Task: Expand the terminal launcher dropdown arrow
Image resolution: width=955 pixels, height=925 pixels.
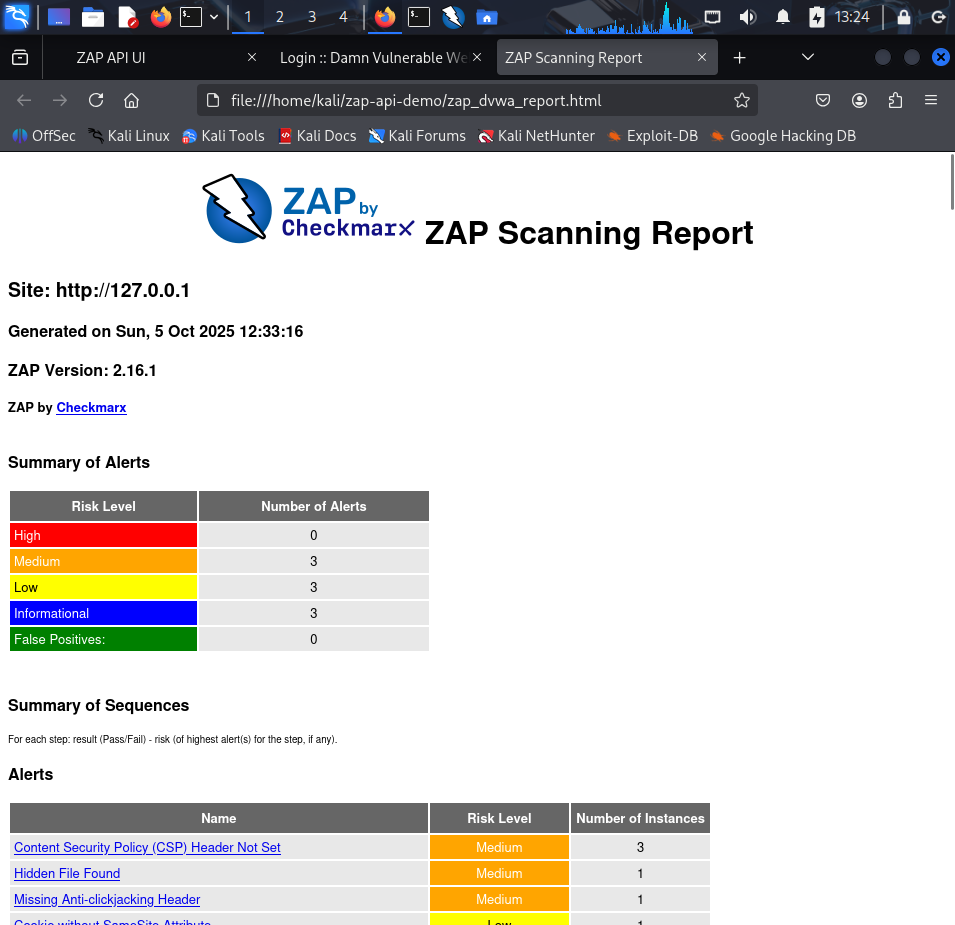Action: 214,17
